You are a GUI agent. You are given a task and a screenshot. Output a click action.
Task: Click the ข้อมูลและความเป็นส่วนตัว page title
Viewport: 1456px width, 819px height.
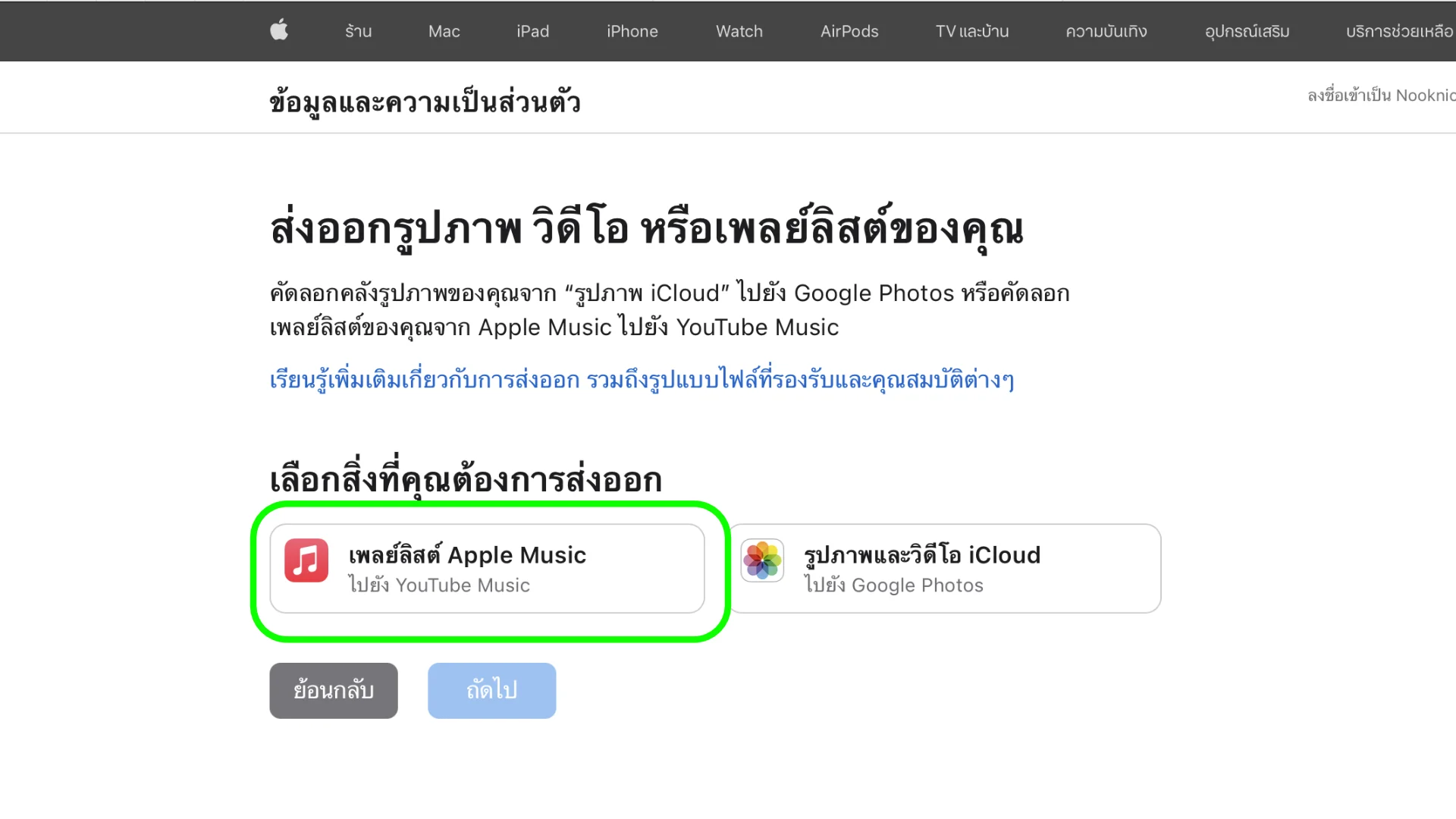425,102
